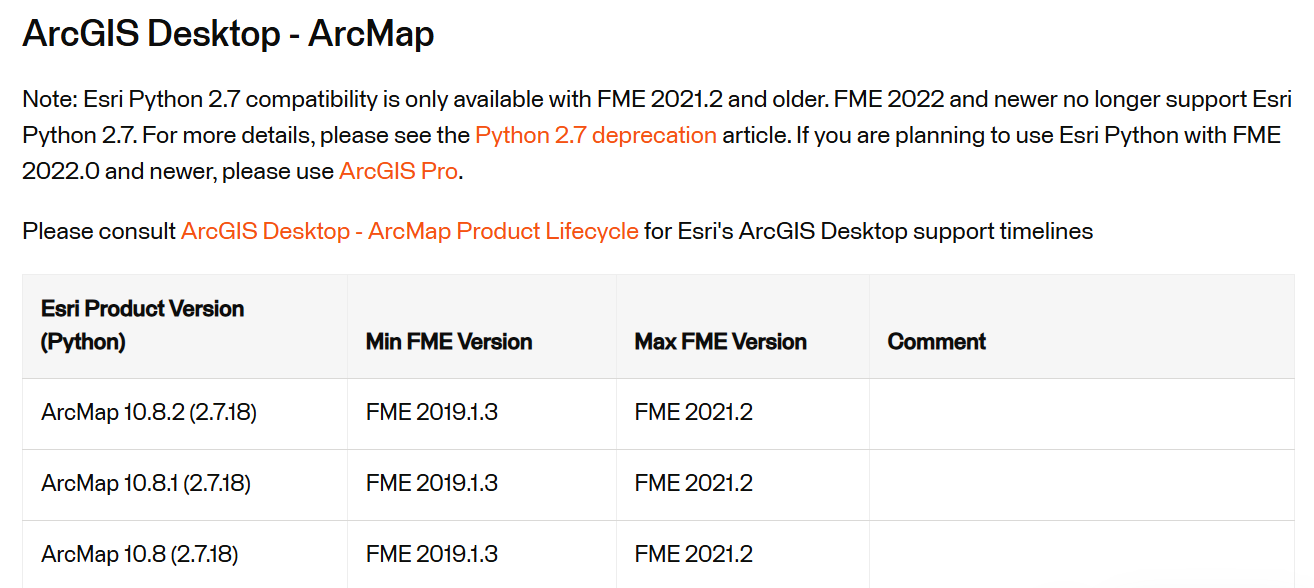Click Min FME 2019.1.3 in the ArcMap 10.8.2 row
Viewport: 1314px width, 588px height.
[432, 412]
